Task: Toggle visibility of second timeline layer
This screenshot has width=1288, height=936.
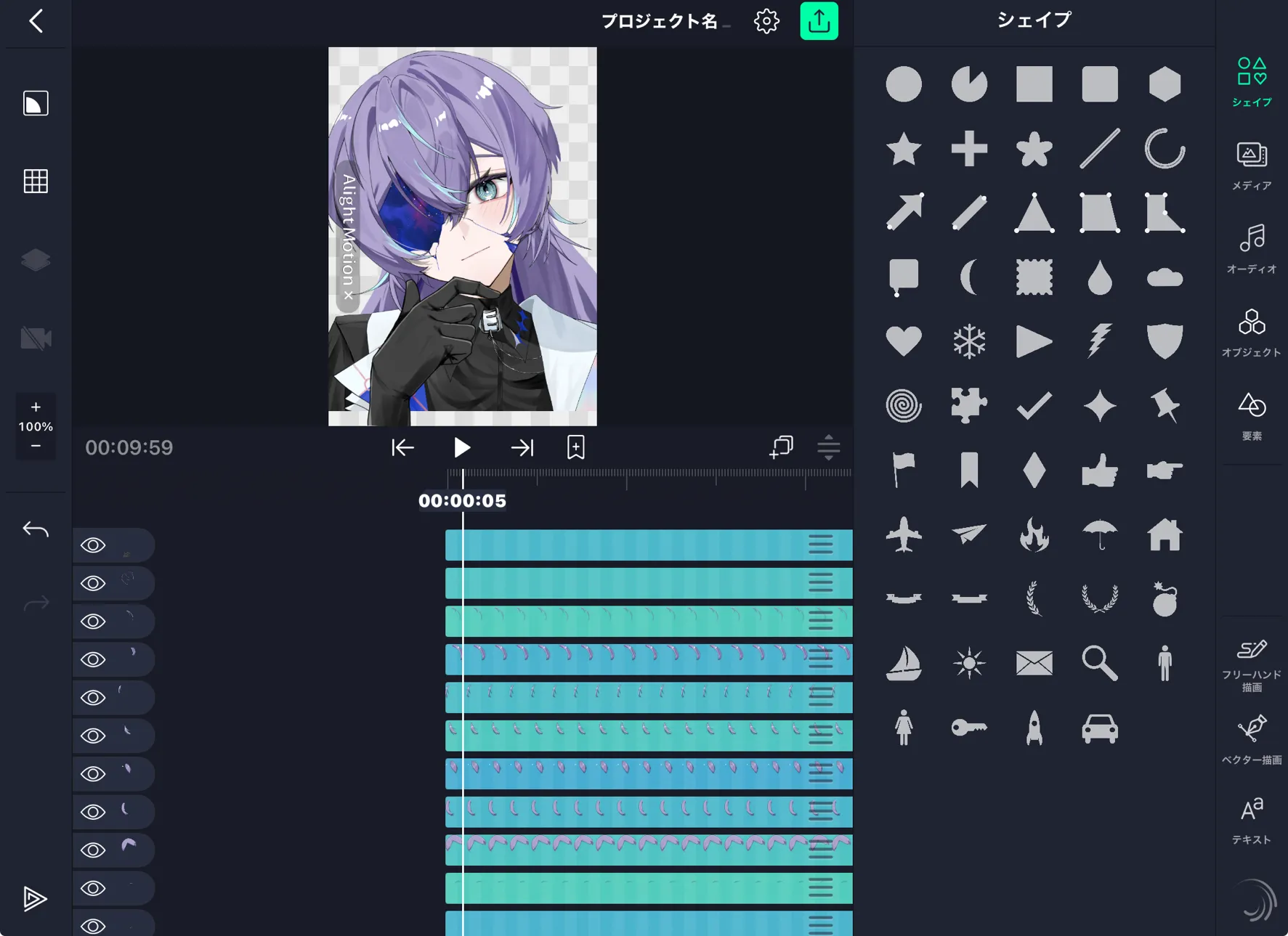Action: (93, 583)
